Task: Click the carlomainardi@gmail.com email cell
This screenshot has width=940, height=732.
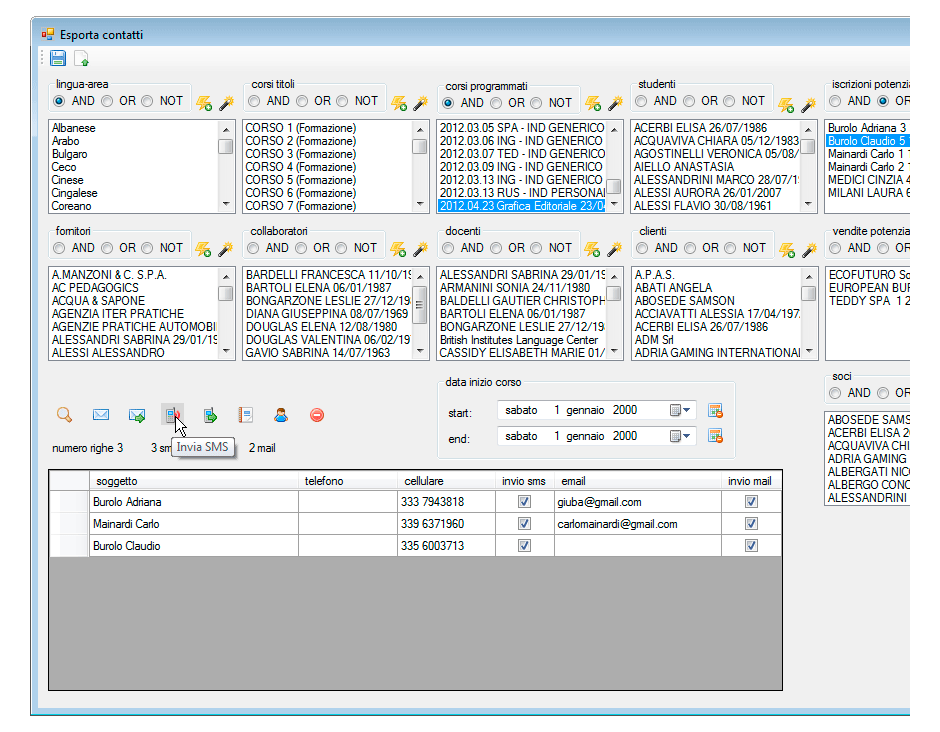Action: (638, 524)
